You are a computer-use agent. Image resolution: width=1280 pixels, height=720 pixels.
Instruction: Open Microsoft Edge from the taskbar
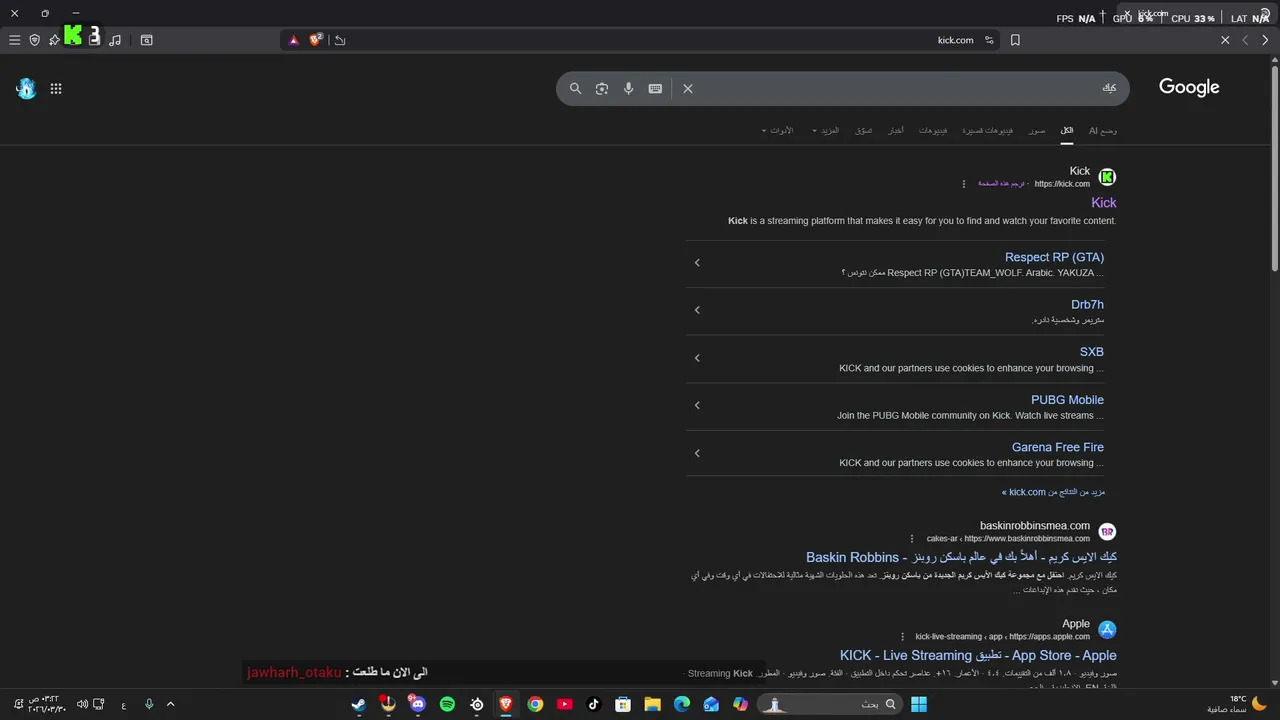click(682, 704)
